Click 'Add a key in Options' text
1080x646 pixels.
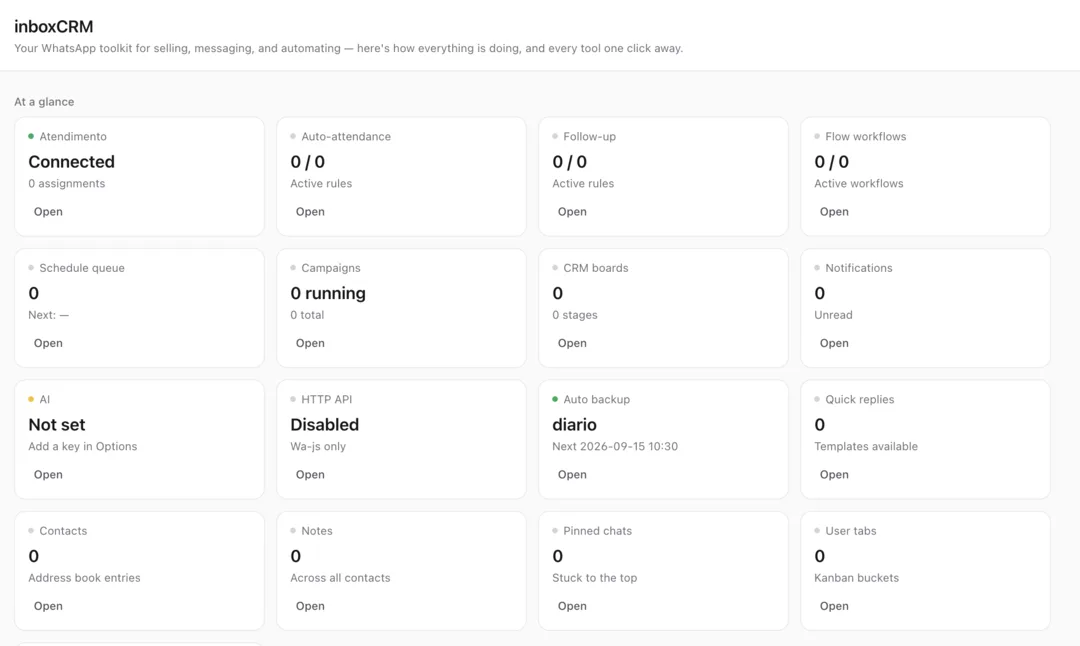tap(83, 446)
